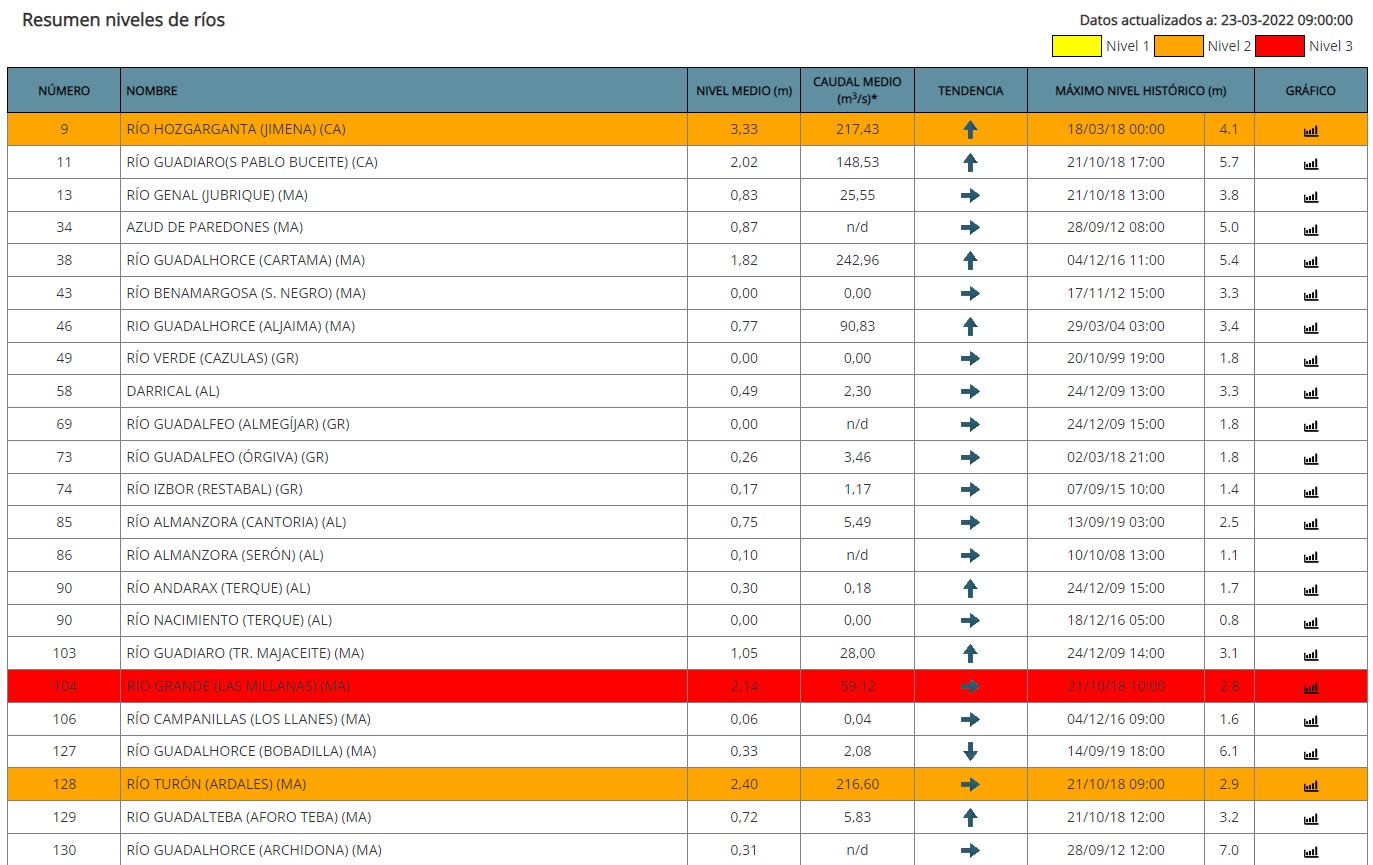
Task: Open chart icon for Río Genal (Jubrique)
Action: (1310, 196)
